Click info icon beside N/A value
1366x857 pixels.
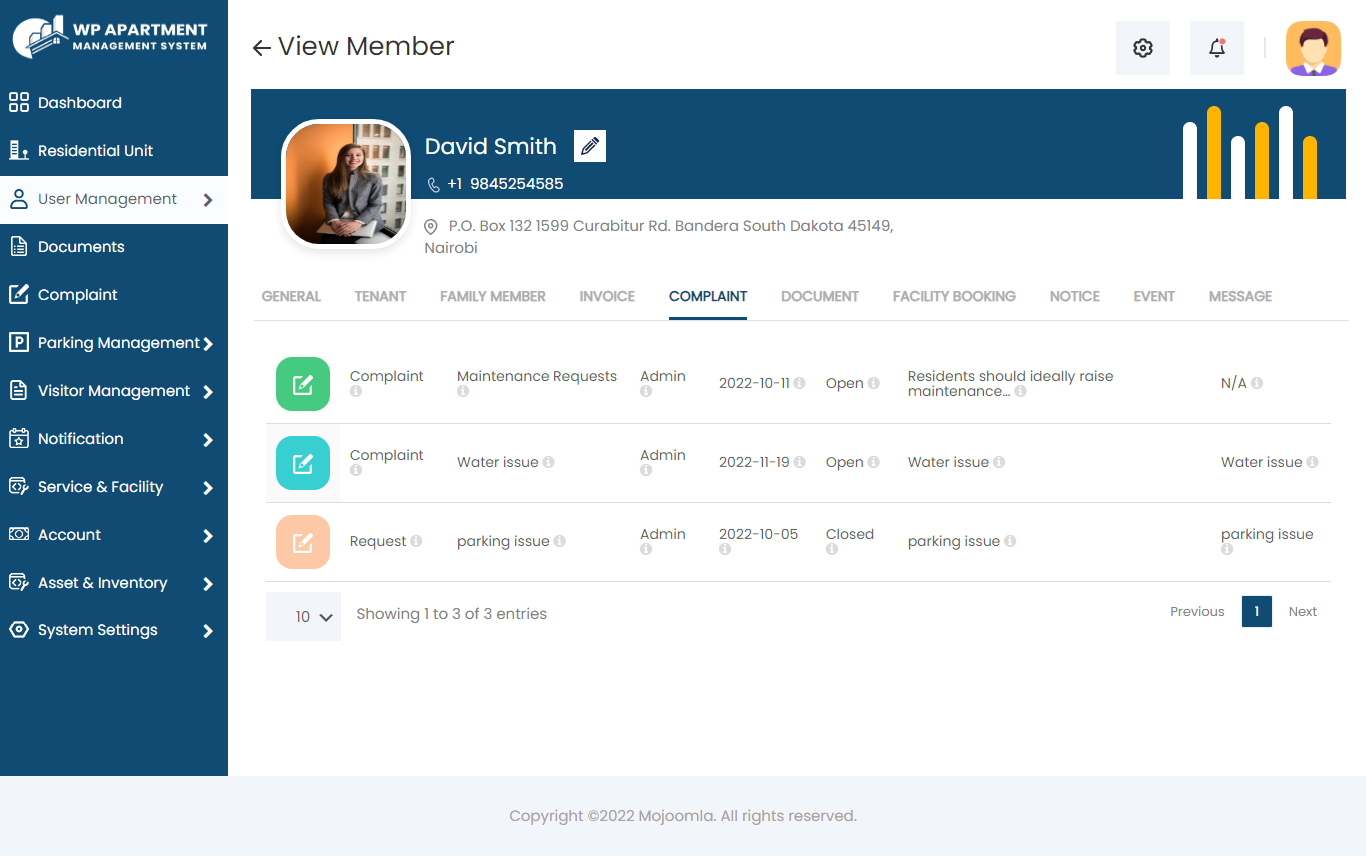(1256, 383)
